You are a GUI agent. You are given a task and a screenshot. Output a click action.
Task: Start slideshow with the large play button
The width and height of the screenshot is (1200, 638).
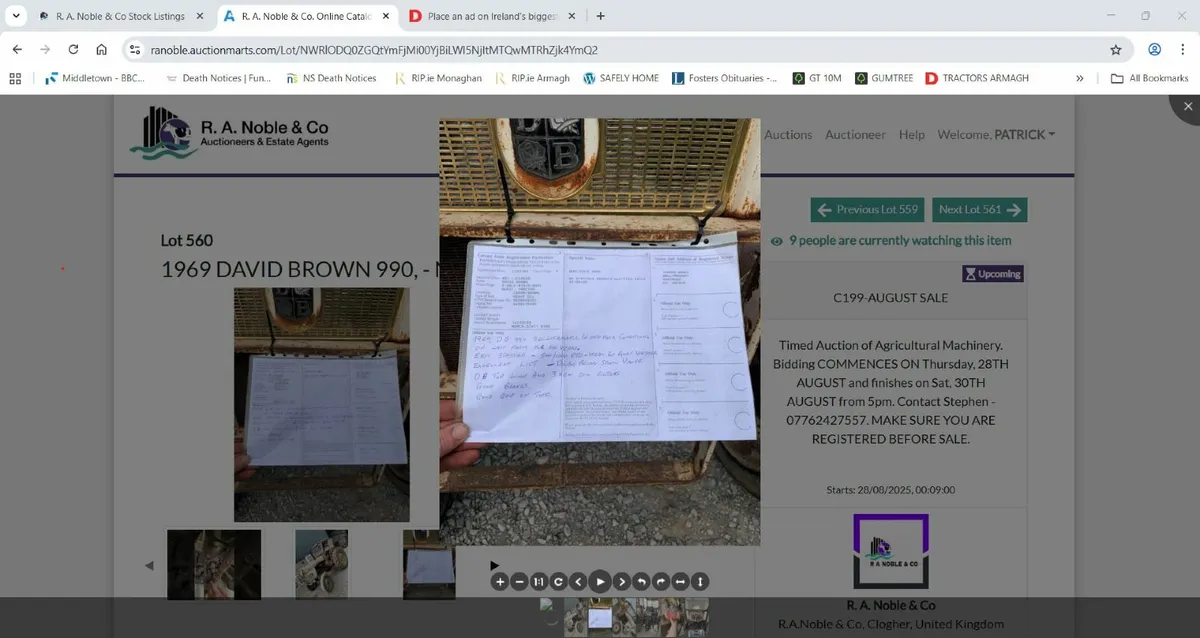tap(599, 581)
